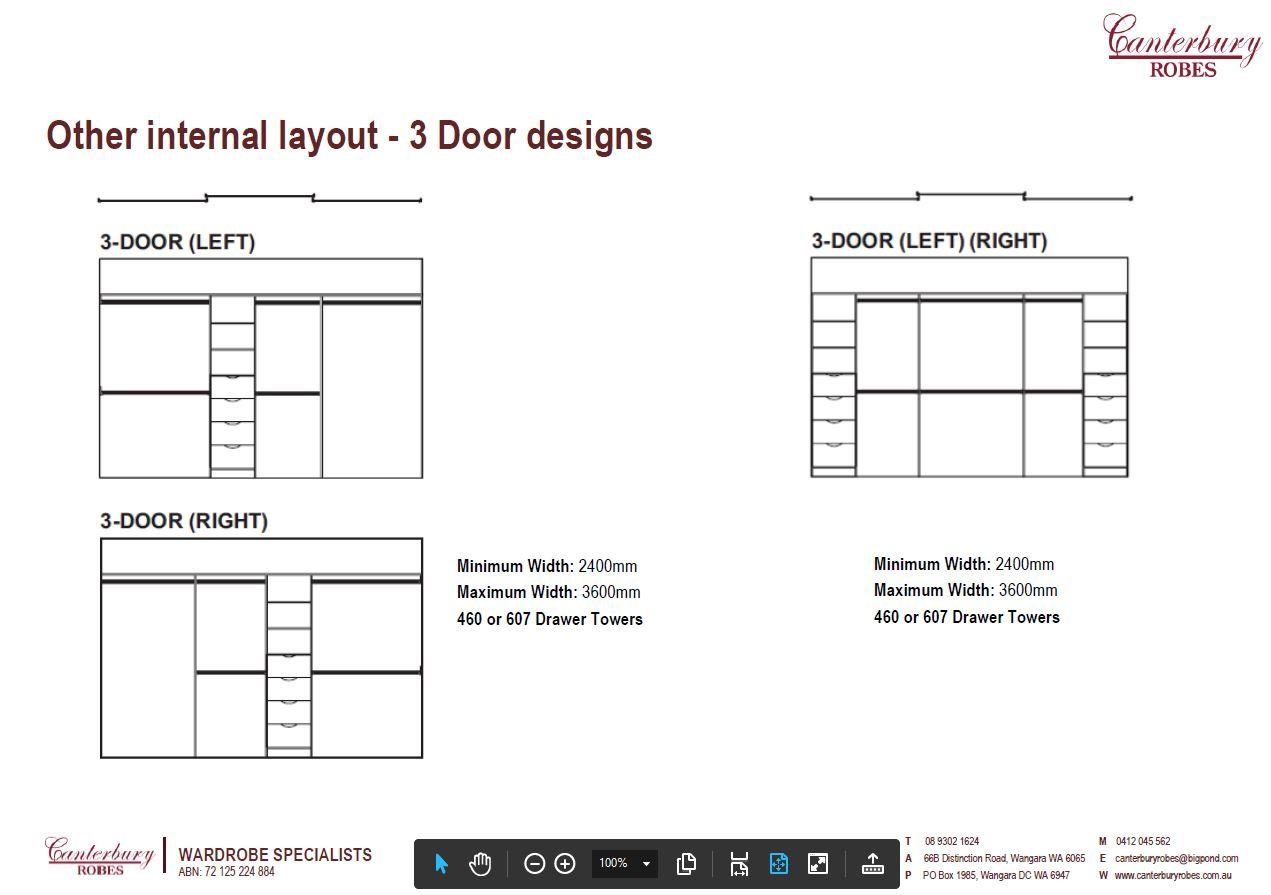Click the Canterbury Robes logo at top right
The width and height of the screenshot is (1271, 895).
click(1182, 45)
